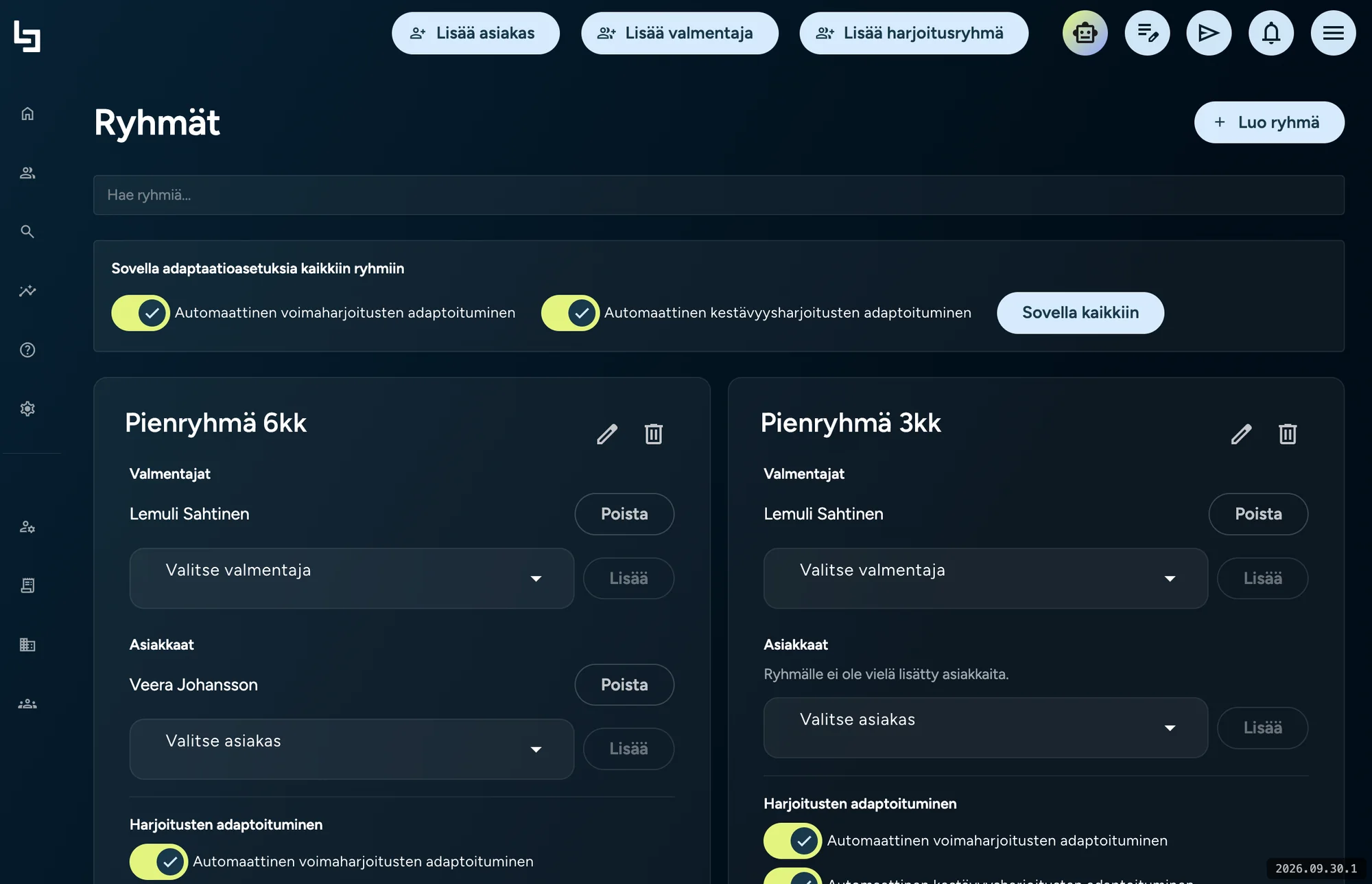
Task: Click Lisää next to asiakas in Pienryhmä 3kk
Action: 1262,728
